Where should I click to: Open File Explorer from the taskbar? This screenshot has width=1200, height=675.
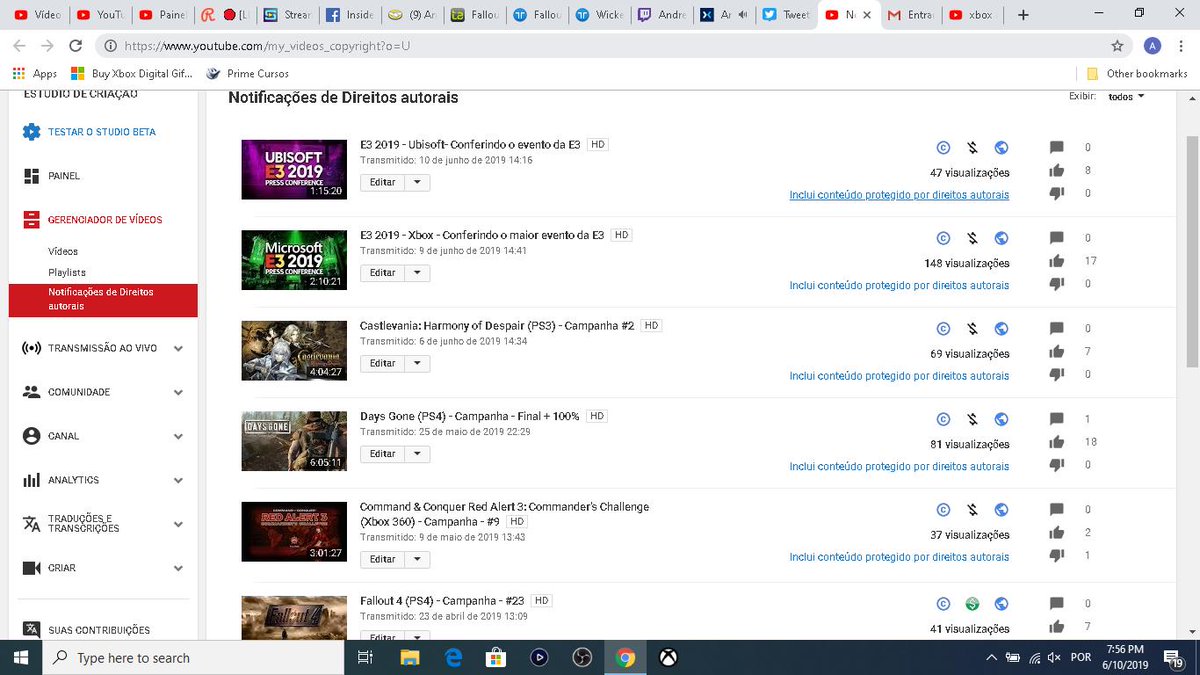[409, 657]
